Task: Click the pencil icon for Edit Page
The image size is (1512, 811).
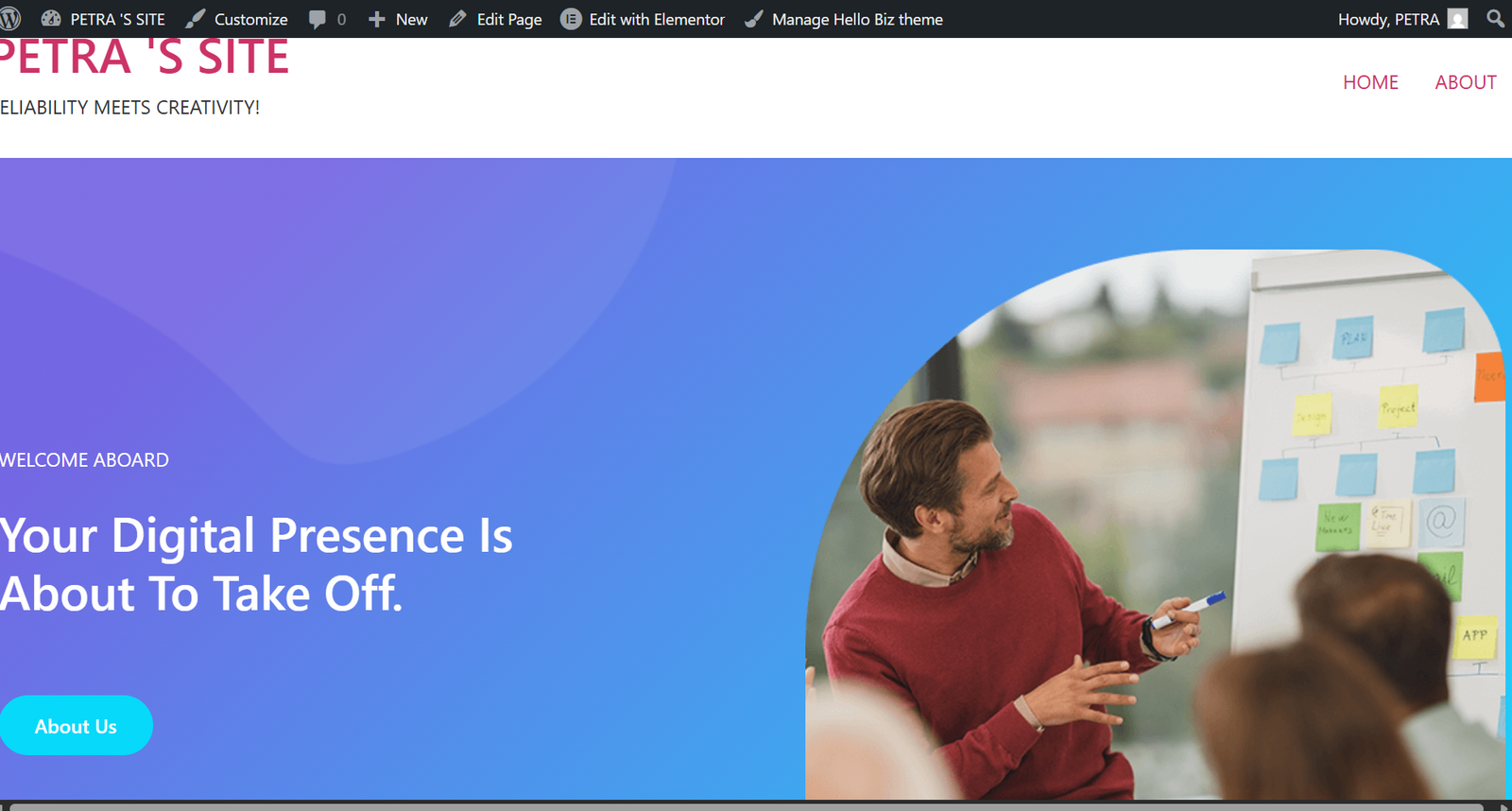Action: coord(458,19)
